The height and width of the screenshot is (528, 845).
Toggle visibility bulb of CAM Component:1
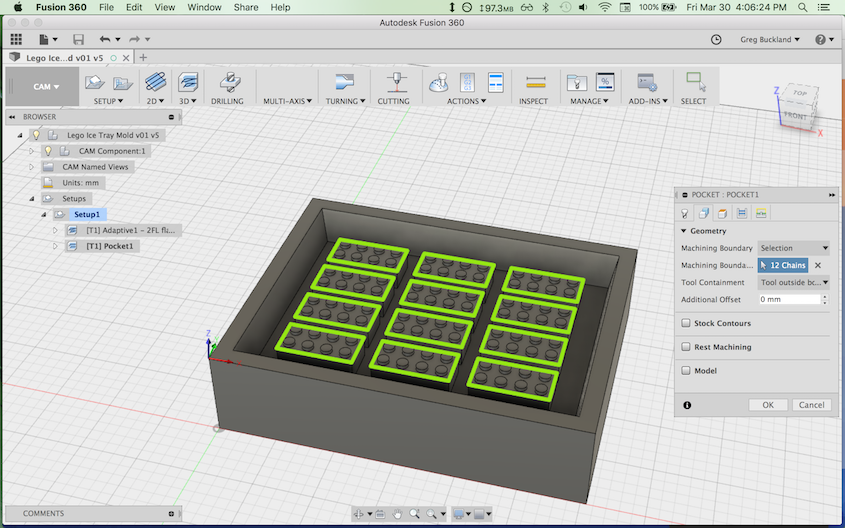click(x=48, y=151)
